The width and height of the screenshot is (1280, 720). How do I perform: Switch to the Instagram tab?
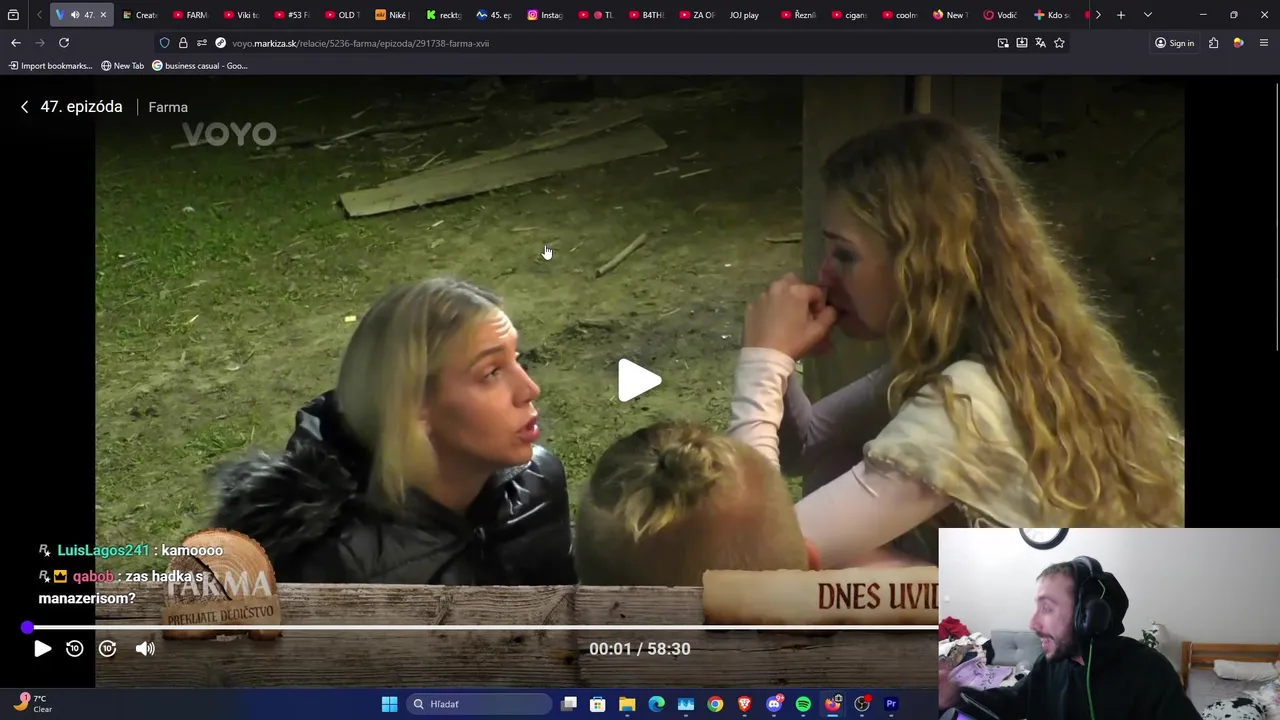[x=546, y=15]
